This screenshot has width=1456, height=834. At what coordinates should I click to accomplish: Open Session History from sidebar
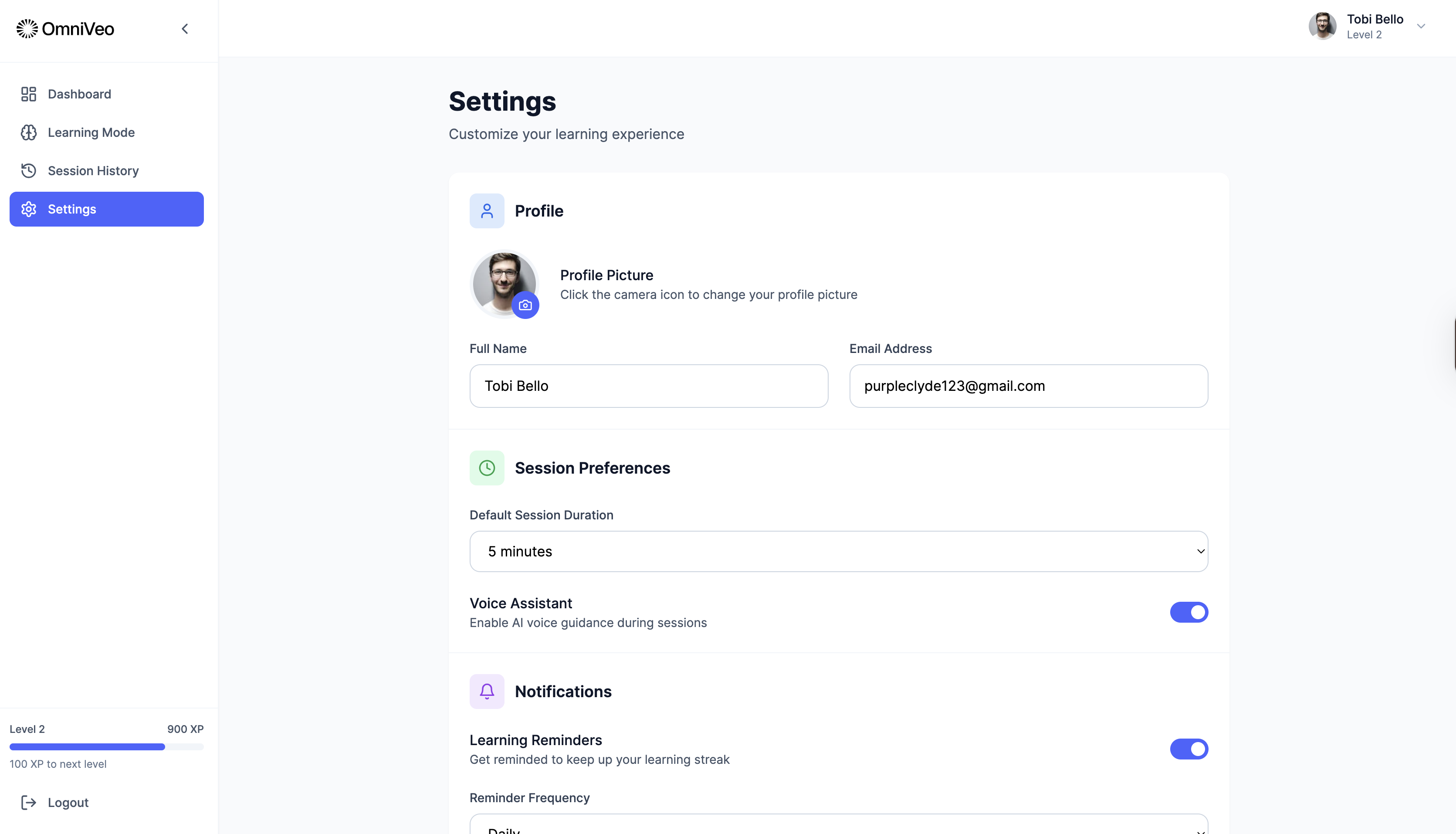(x=93, y=171)
